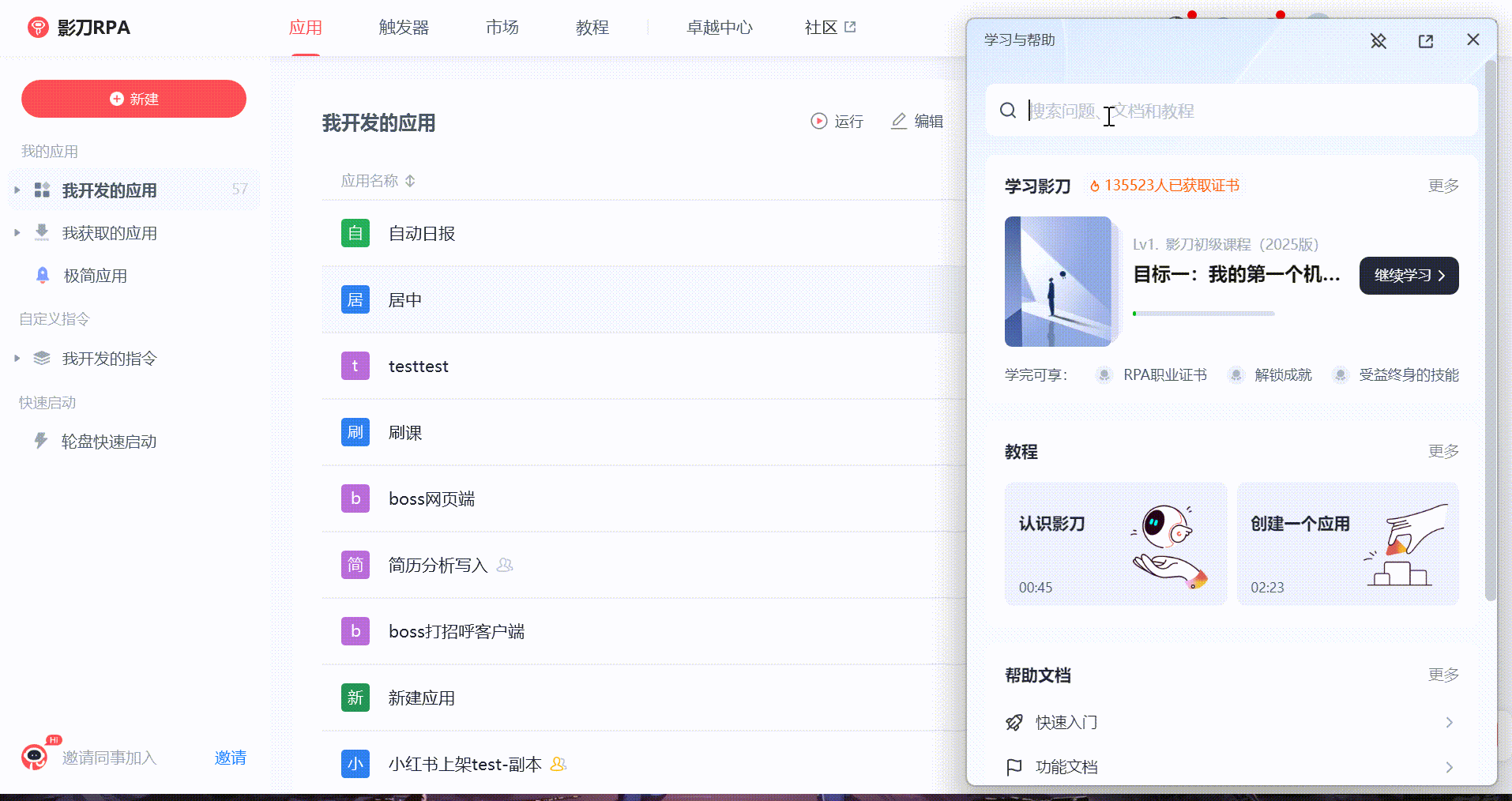
Task: Click the 新建 button
Action: tap(134, 99)
